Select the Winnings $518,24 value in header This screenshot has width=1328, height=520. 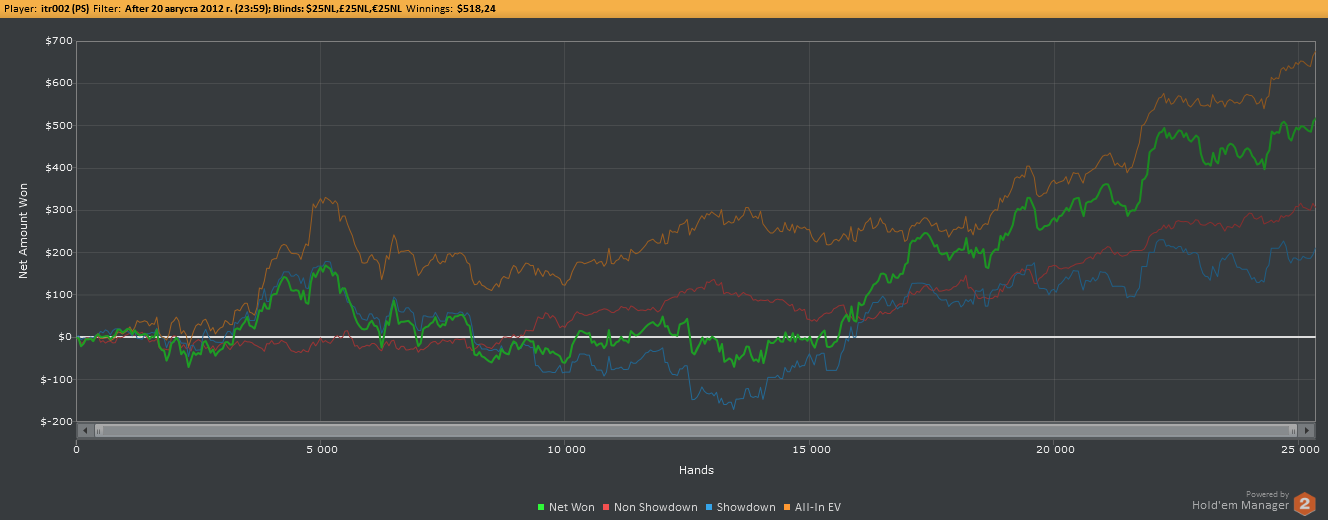click(476, 8)
